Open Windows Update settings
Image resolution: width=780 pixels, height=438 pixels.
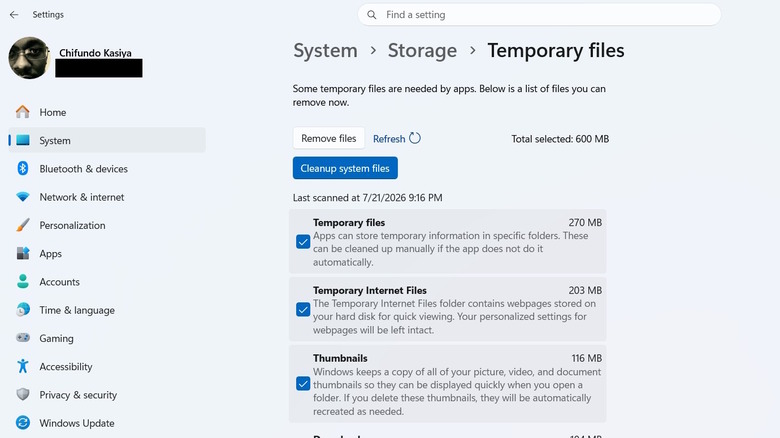coord(107,423)
